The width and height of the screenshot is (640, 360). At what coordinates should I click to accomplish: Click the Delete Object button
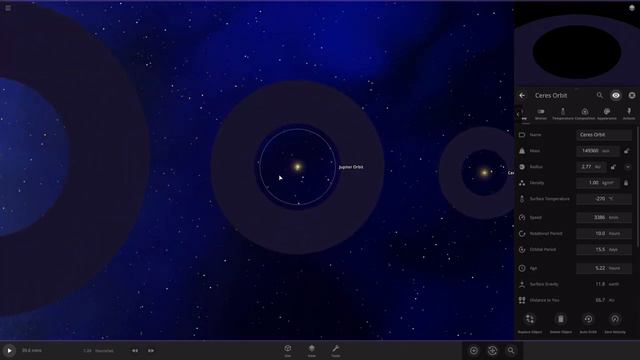[x=561, y=323]
